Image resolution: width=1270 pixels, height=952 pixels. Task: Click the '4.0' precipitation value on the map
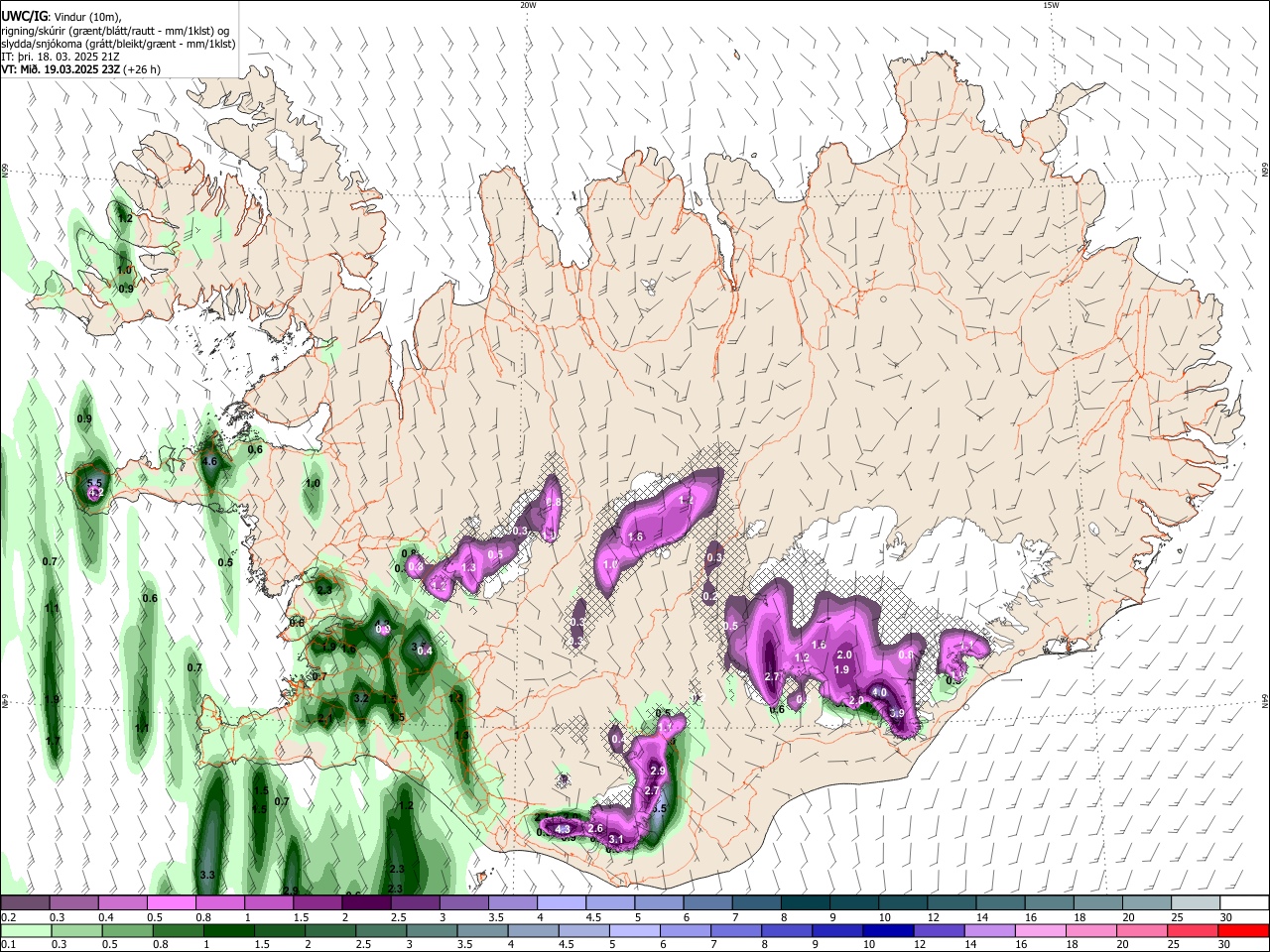click(879, 692)
